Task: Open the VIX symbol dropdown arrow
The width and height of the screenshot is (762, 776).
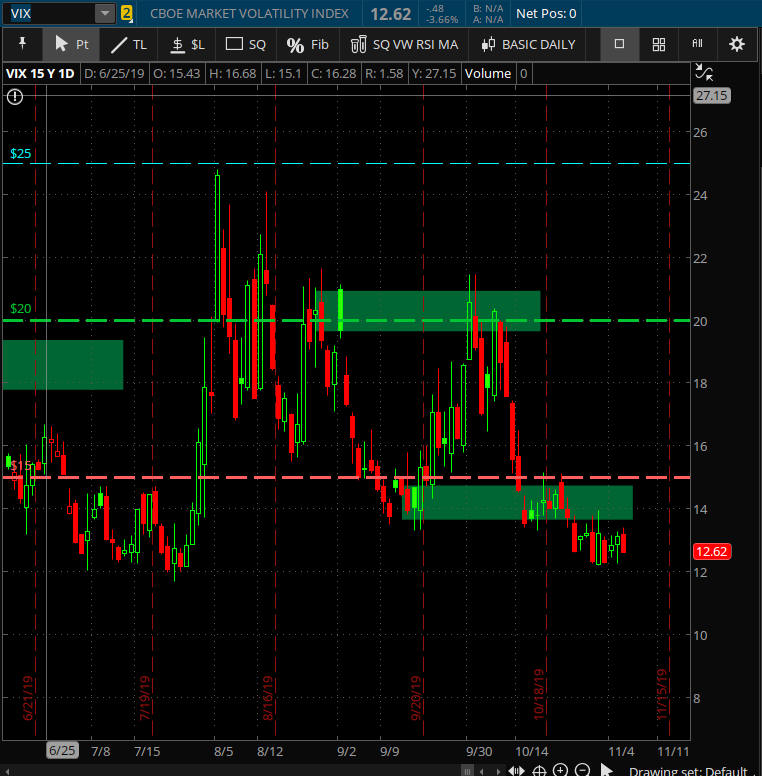Action: pyautogui.click(x=104, y=14)
